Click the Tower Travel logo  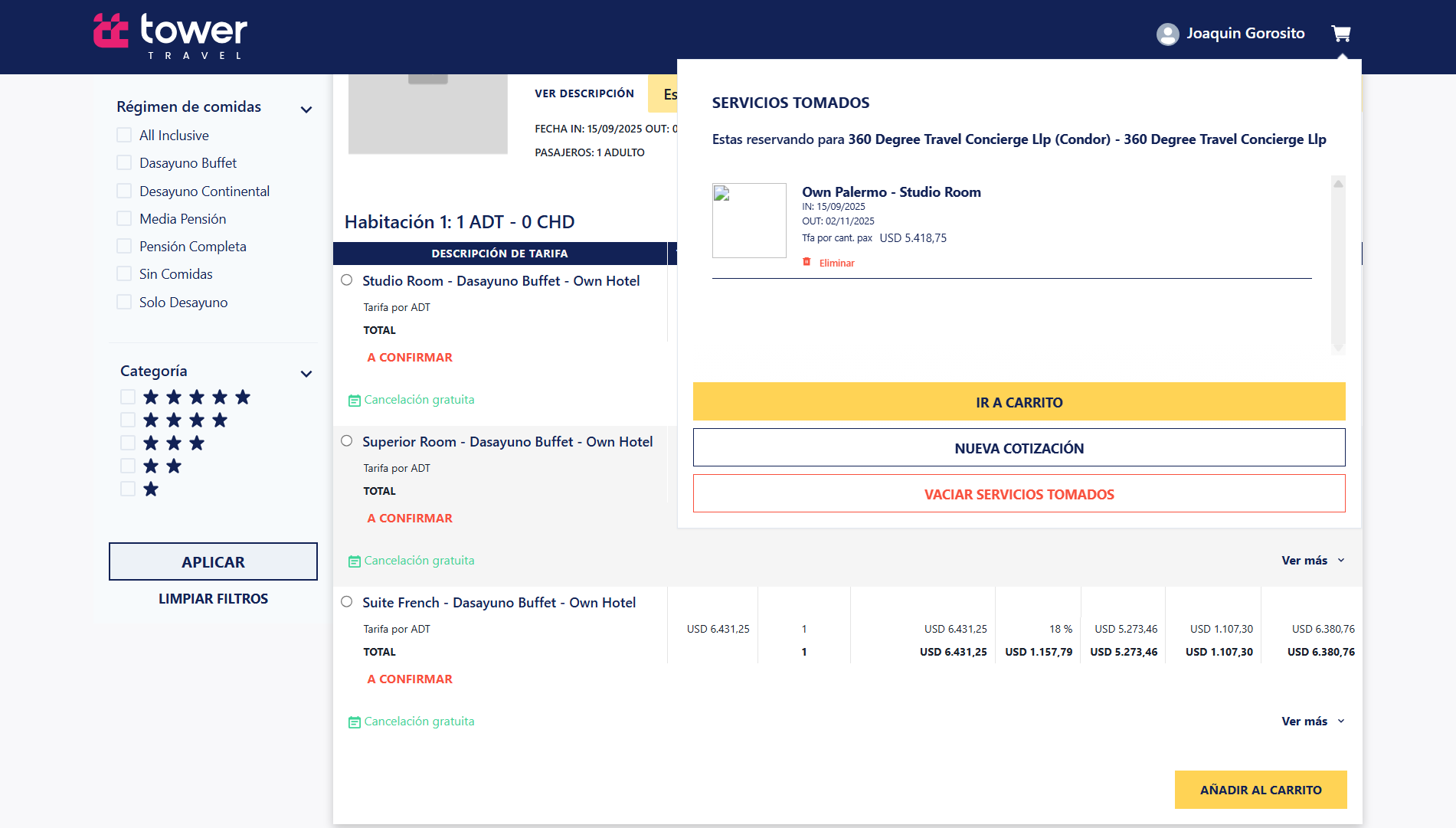click(169, 35)
